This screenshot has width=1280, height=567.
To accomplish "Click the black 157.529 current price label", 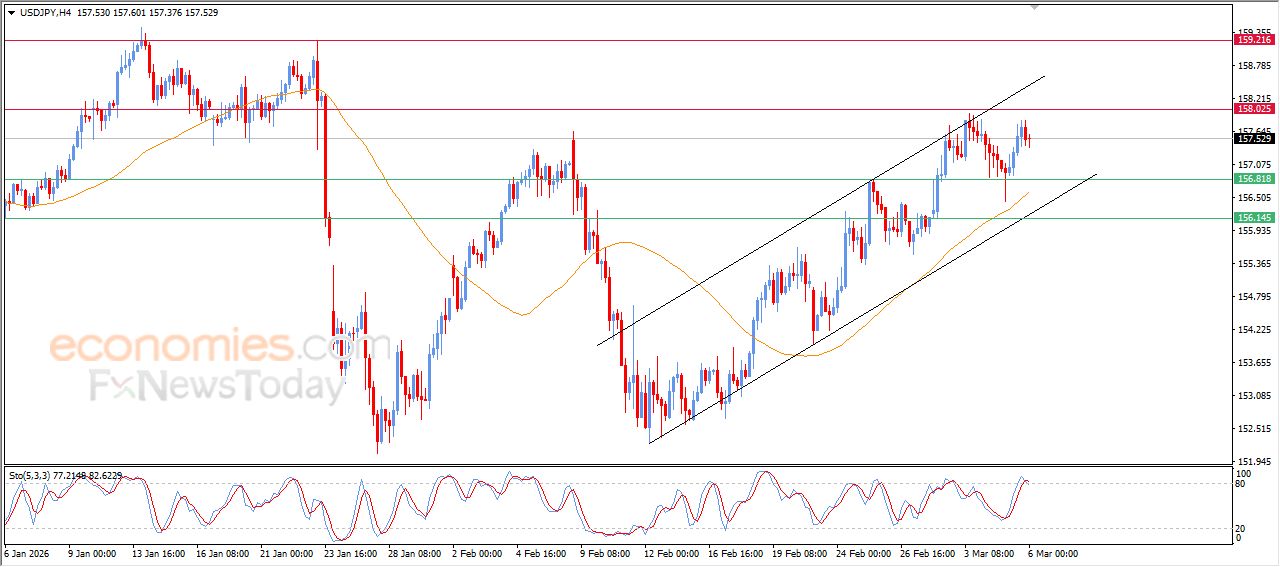I will [1254, 139].
